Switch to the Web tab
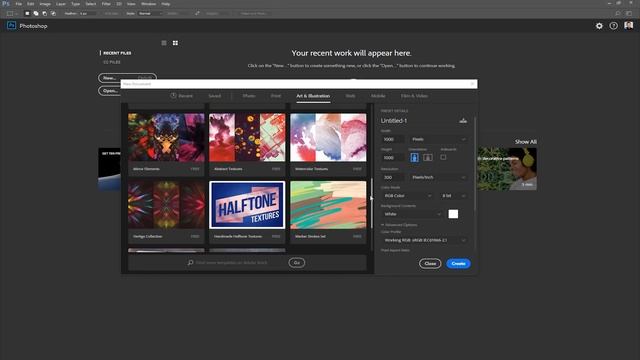Image resolution: width=640 pixels, height=360 pixels. tap(350, 96)
